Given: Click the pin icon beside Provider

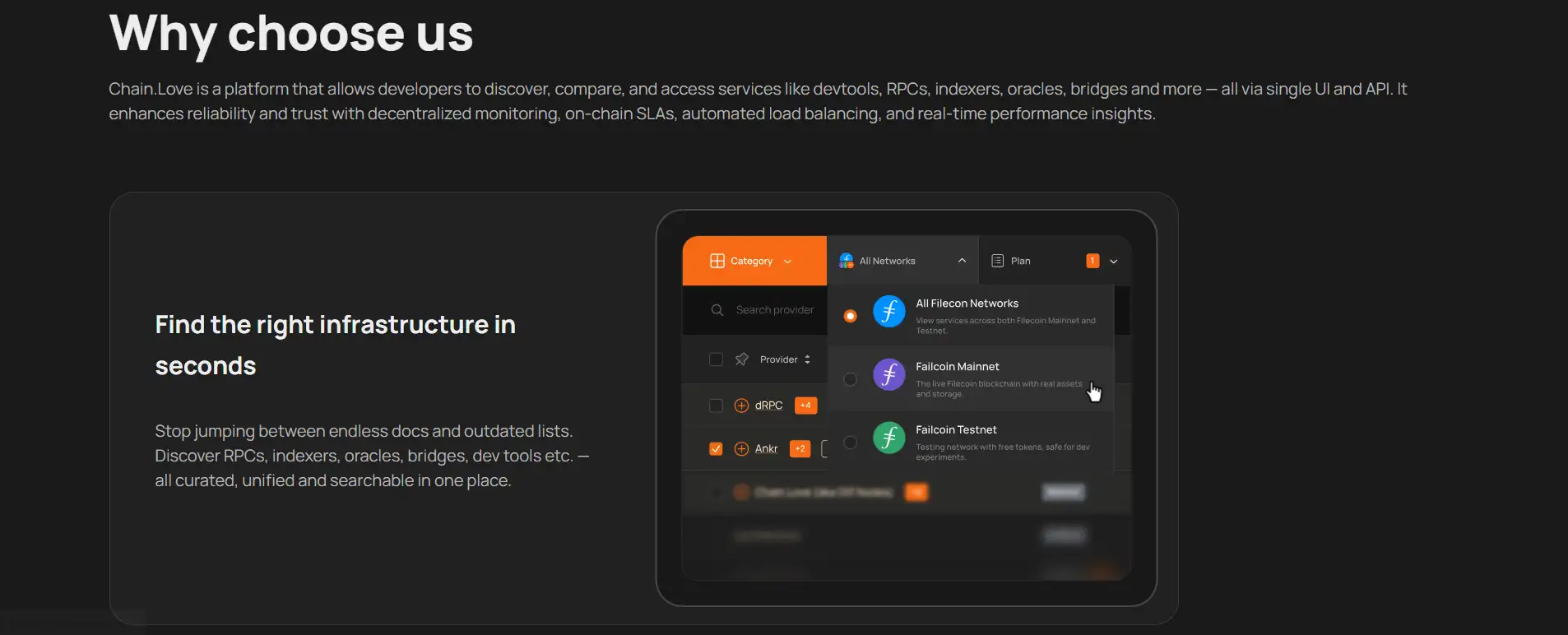Looking at the screenshot, I should tap(741, 359).
